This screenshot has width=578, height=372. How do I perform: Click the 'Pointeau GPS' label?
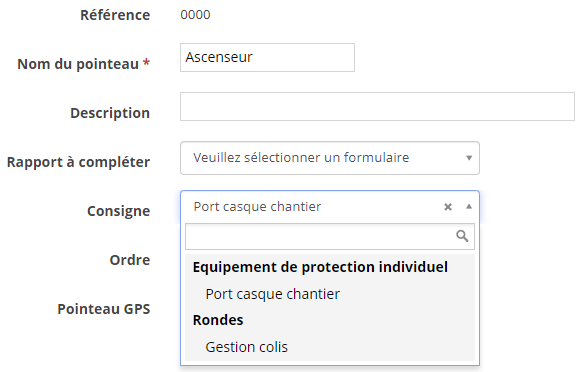pyautogui.click(x=104, y=309)
